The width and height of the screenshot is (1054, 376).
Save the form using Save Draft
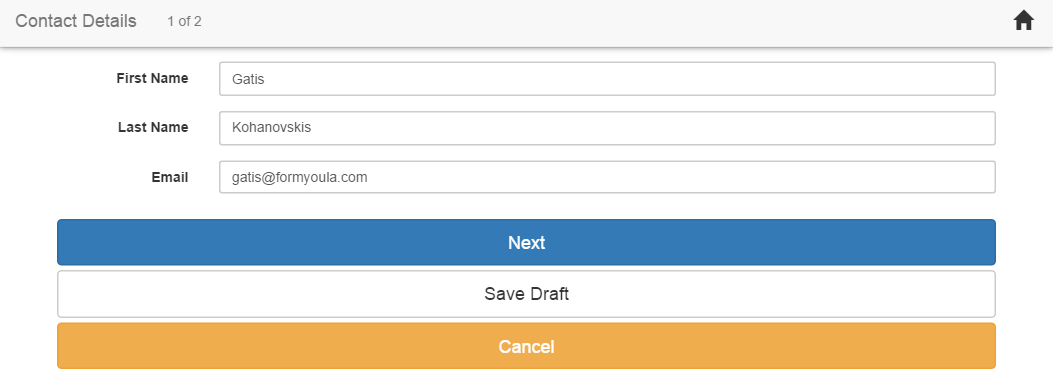point(526,294)
